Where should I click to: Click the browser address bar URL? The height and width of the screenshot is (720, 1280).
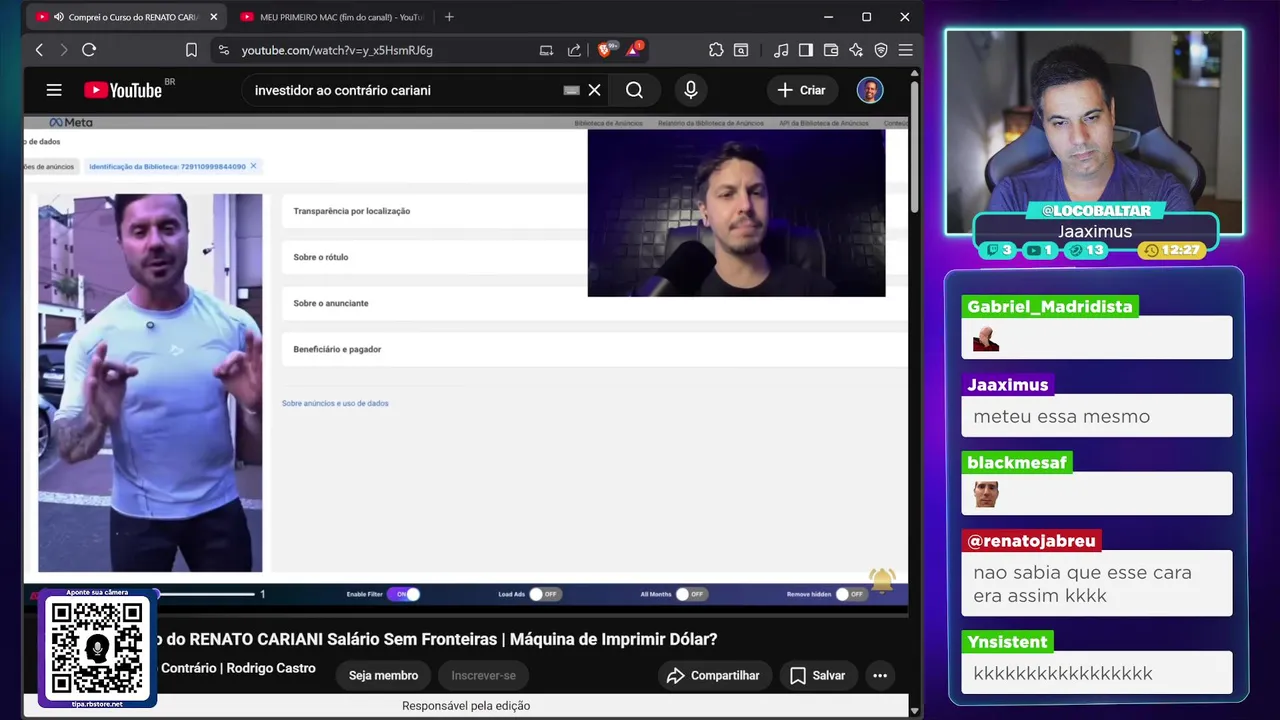click(x=337, y=50)
